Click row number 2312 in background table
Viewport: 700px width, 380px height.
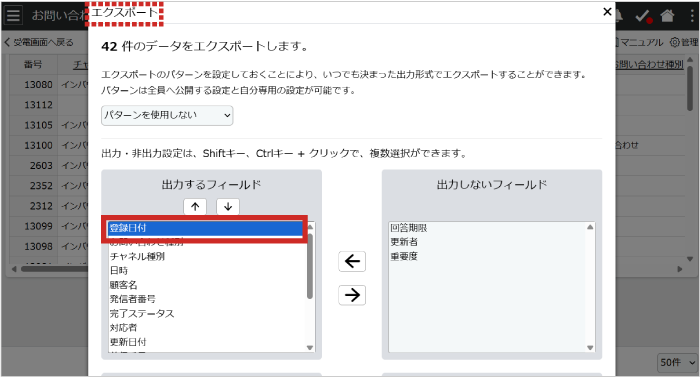coord(41,206)
